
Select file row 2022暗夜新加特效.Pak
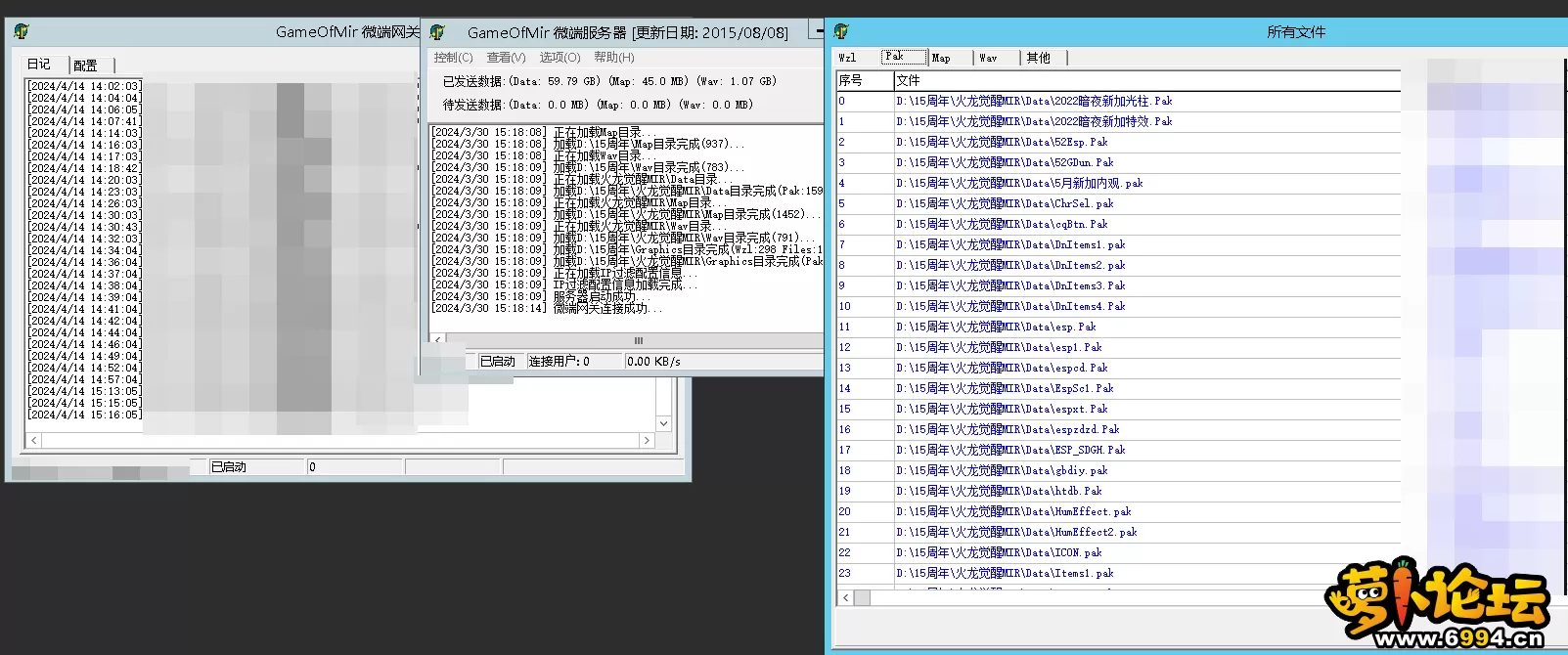1119,121
